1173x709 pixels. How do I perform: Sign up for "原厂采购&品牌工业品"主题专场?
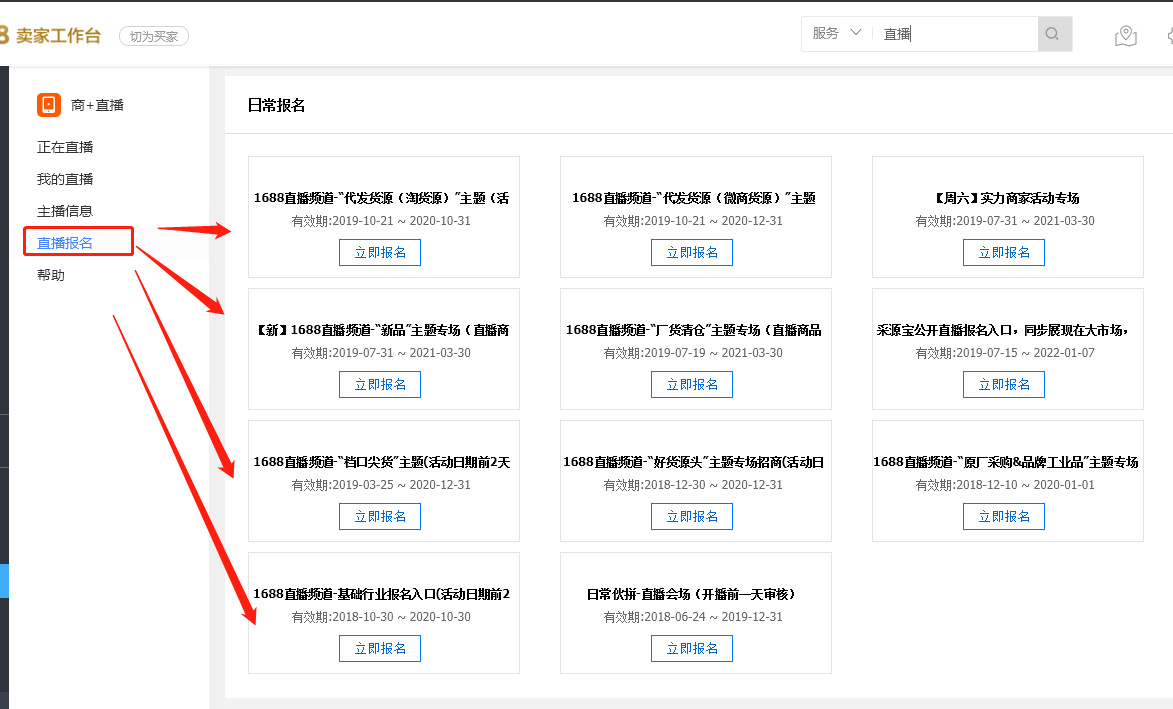click(1004, 517)
